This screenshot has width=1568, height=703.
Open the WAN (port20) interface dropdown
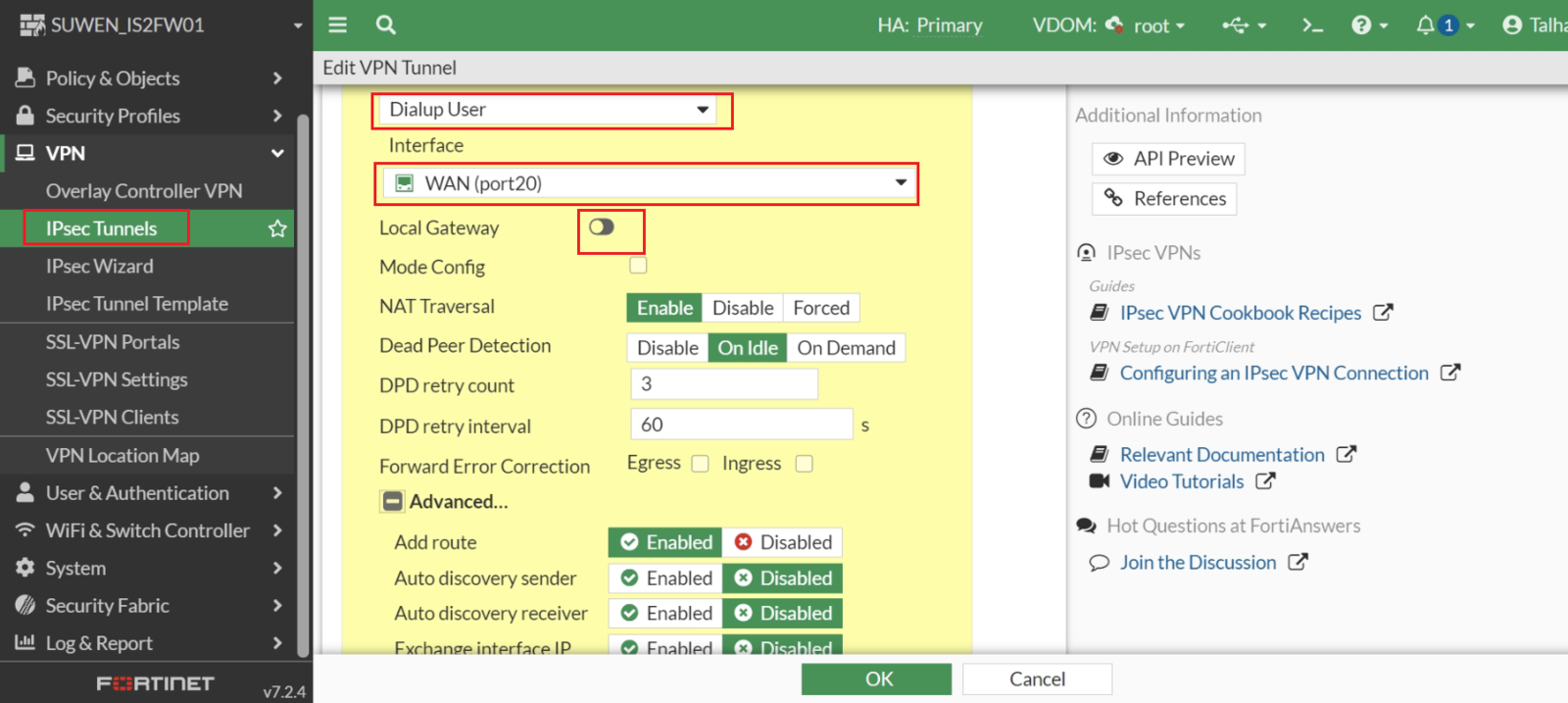[x=646, y=183]
